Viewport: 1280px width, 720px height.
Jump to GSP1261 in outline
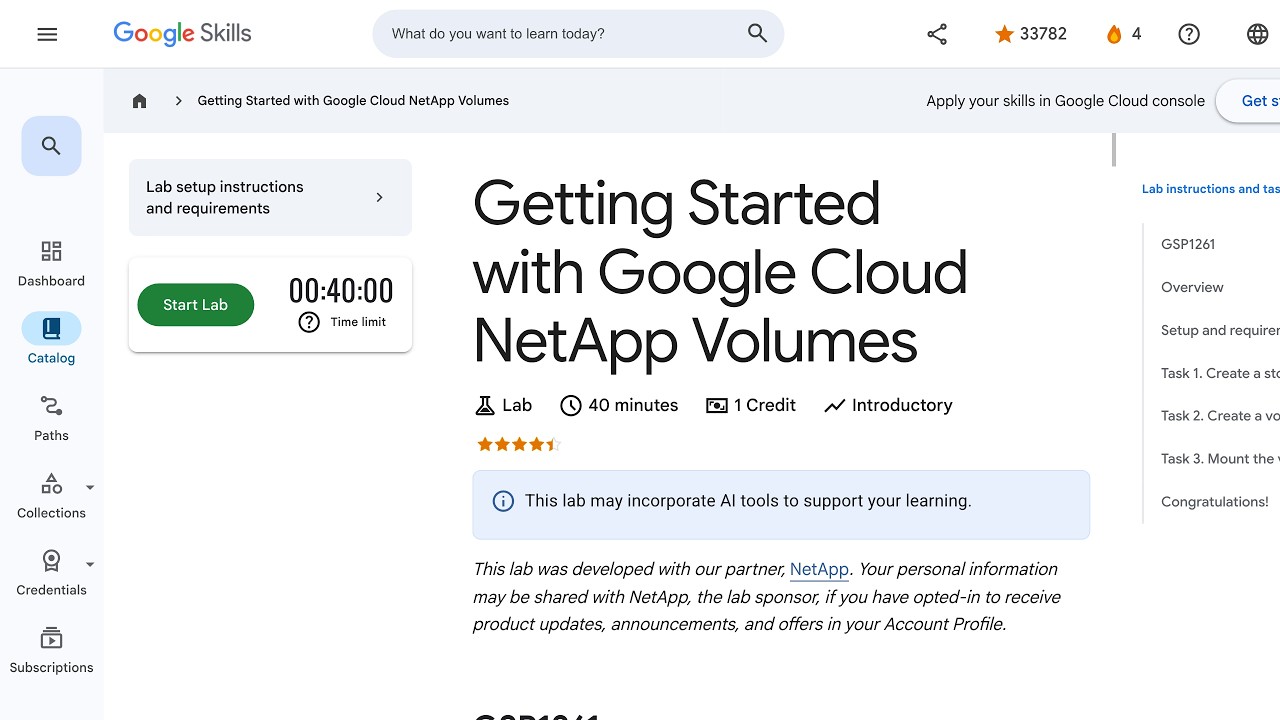coord(1188,244)
